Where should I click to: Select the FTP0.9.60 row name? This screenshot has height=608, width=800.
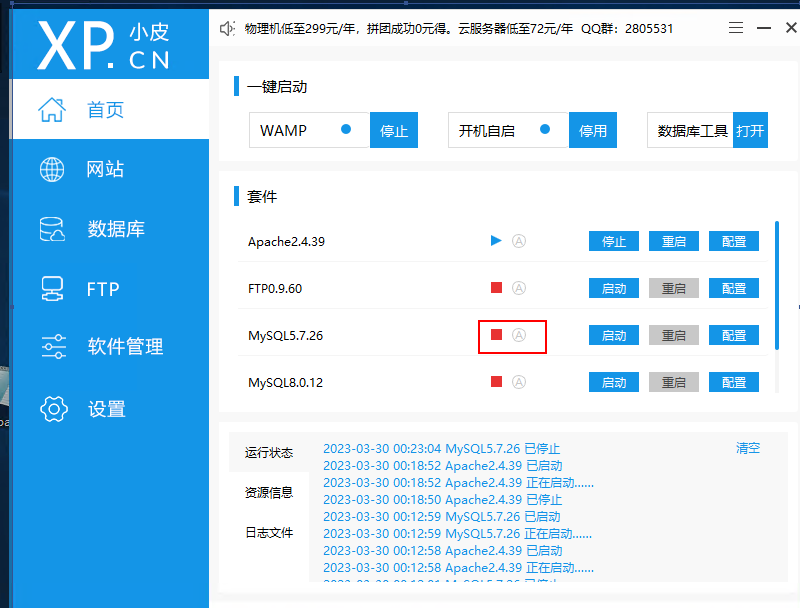[275, 289]
